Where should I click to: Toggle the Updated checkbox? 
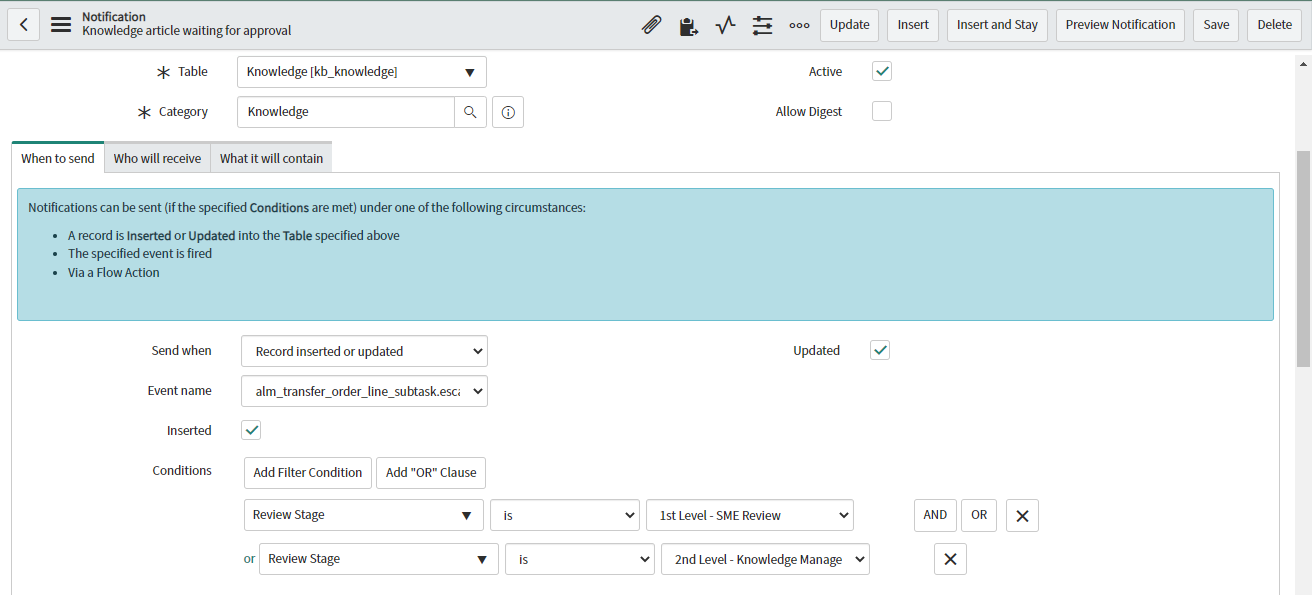pos(880,350)
